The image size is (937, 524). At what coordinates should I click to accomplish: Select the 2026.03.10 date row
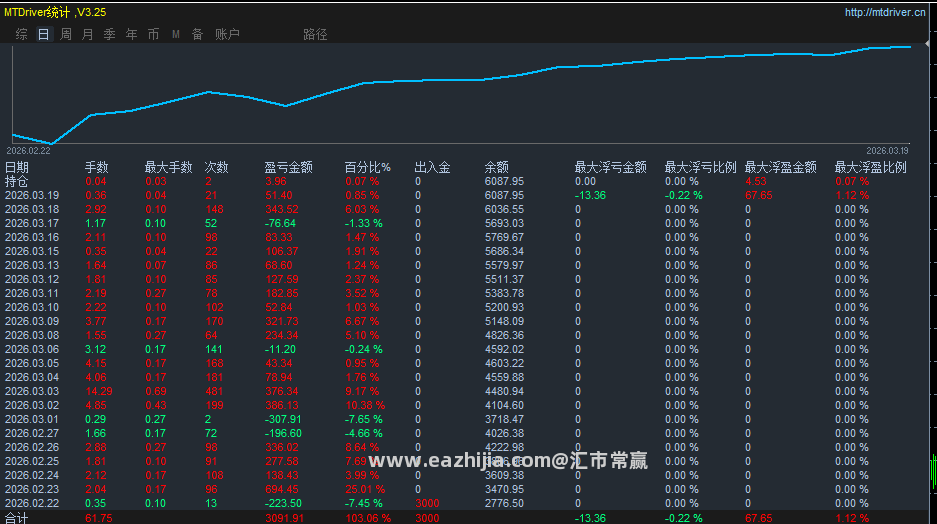coord(32,307)
